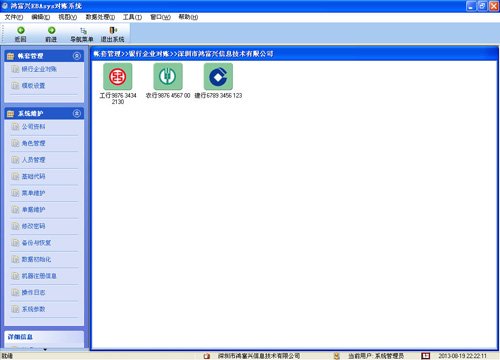Click the user icon before 当前用户 in status bar
This screenshot has height=360, width=500.
pos(337,356)
